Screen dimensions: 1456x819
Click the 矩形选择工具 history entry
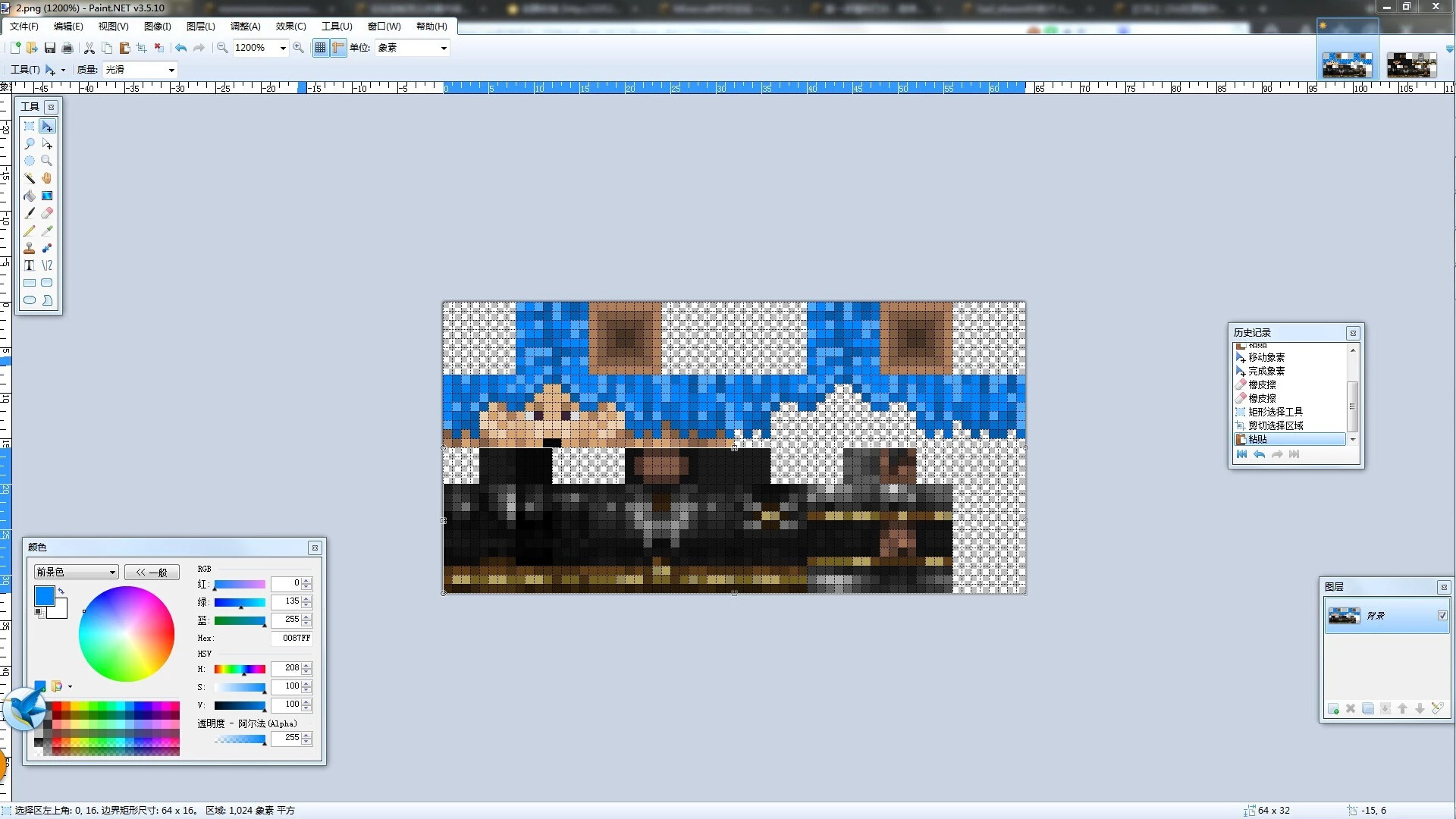point(1276,412)
